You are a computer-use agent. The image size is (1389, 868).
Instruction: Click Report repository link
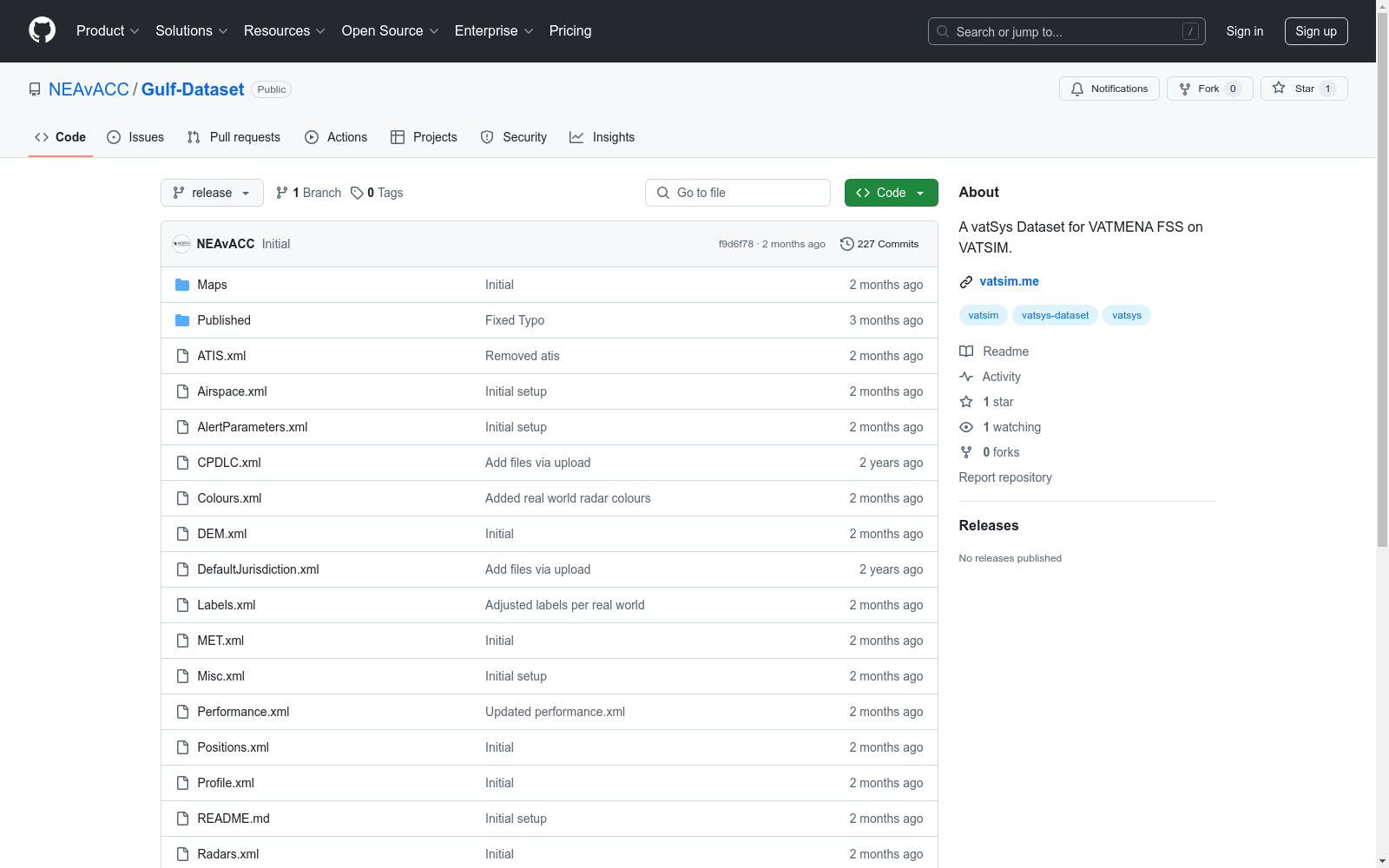pyautogui.click(x=1005, y=477)
